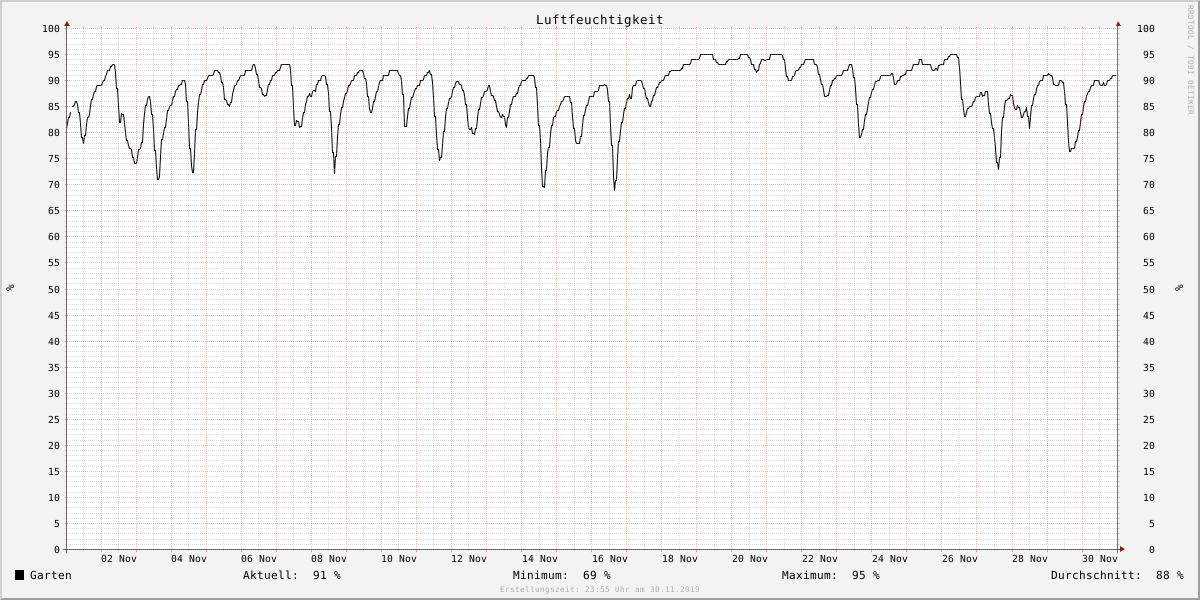Click the Minimum value 69 %

[x=597, y=575]
